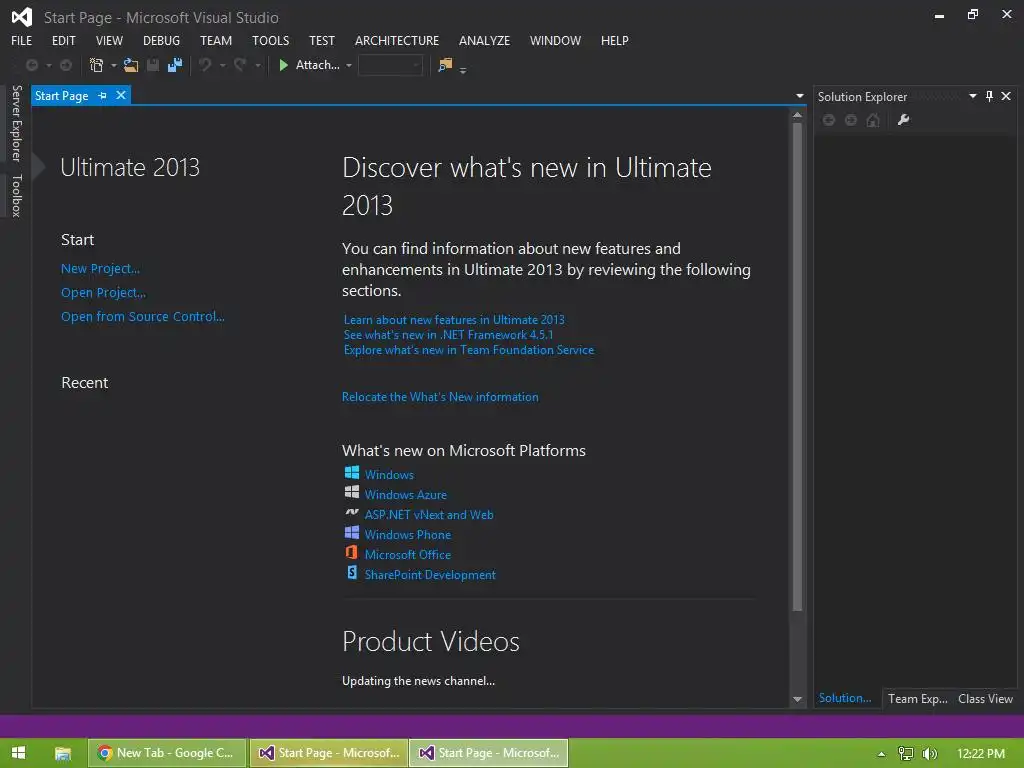Viewport: 1024px width, 768px height.
Task: Click the Start Page vertical scrollbar thumb
Action: pos(797,366)
